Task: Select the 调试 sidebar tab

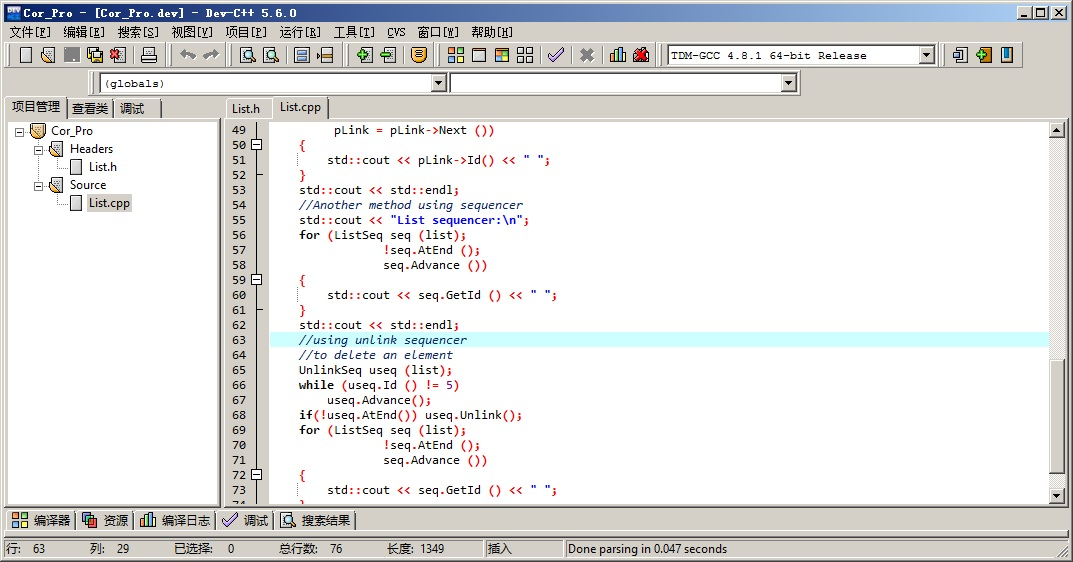Action: pyautogui.click(x=132, y=109)
